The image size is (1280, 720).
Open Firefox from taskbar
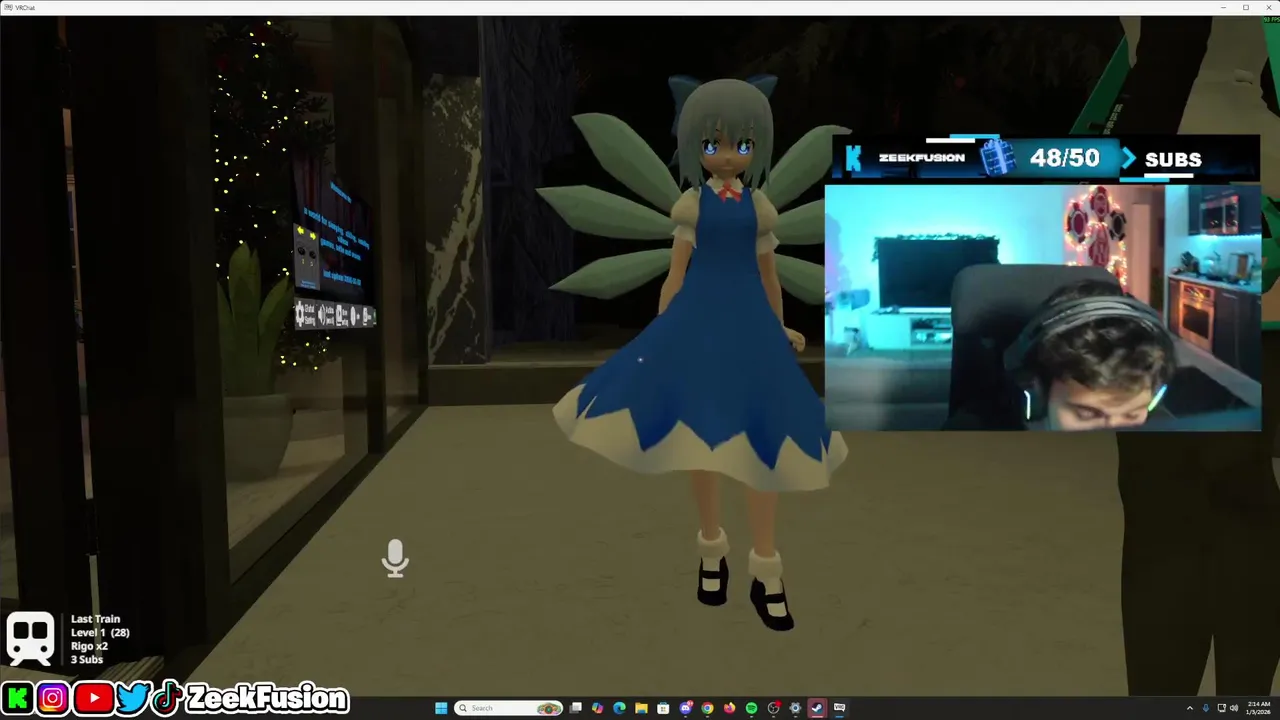729,708
